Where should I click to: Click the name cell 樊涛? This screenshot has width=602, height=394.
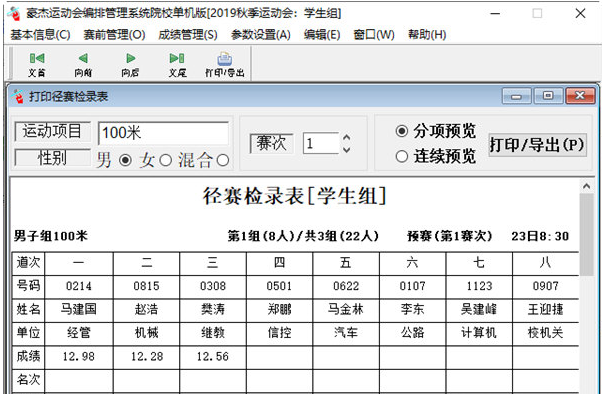point(213,310)
